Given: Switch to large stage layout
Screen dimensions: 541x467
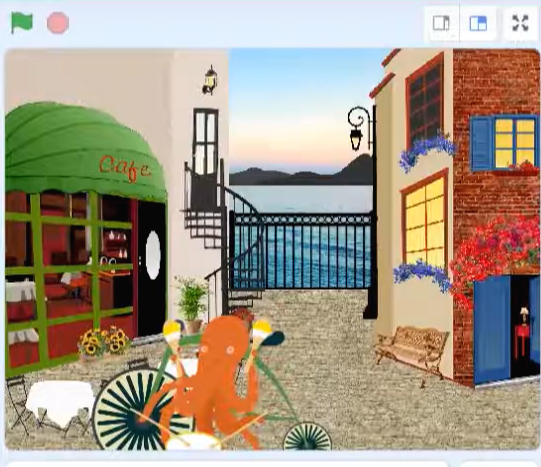Looking at the screenshot, I should point(478,23).
